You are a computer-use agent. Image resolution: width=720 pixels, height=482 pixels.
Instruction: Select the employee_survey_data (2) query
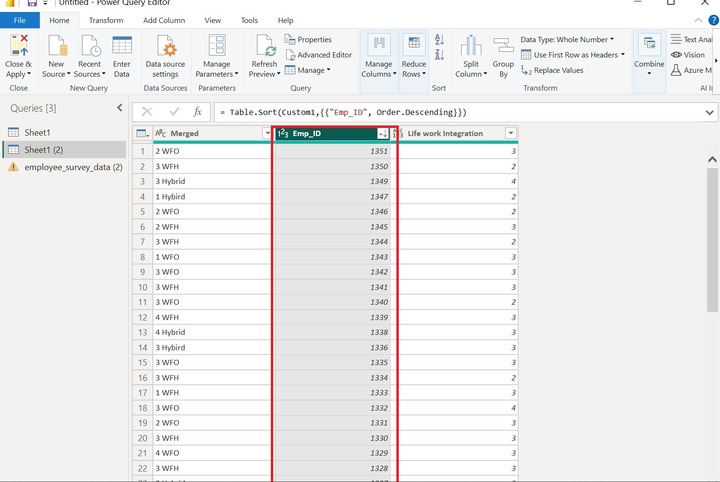[x=73, y=167]
